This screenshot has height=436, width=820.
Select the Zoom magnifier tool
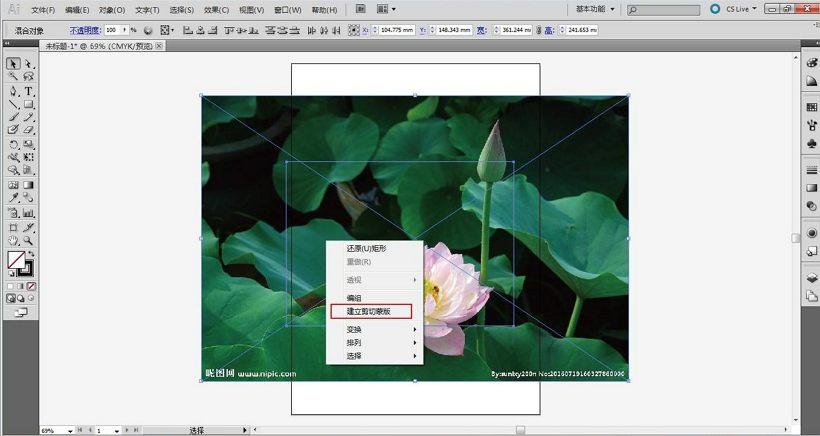pos(29,241)
